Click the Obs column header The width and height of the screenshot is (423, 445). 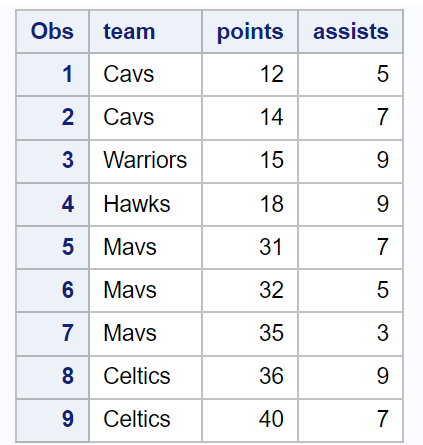52,32
